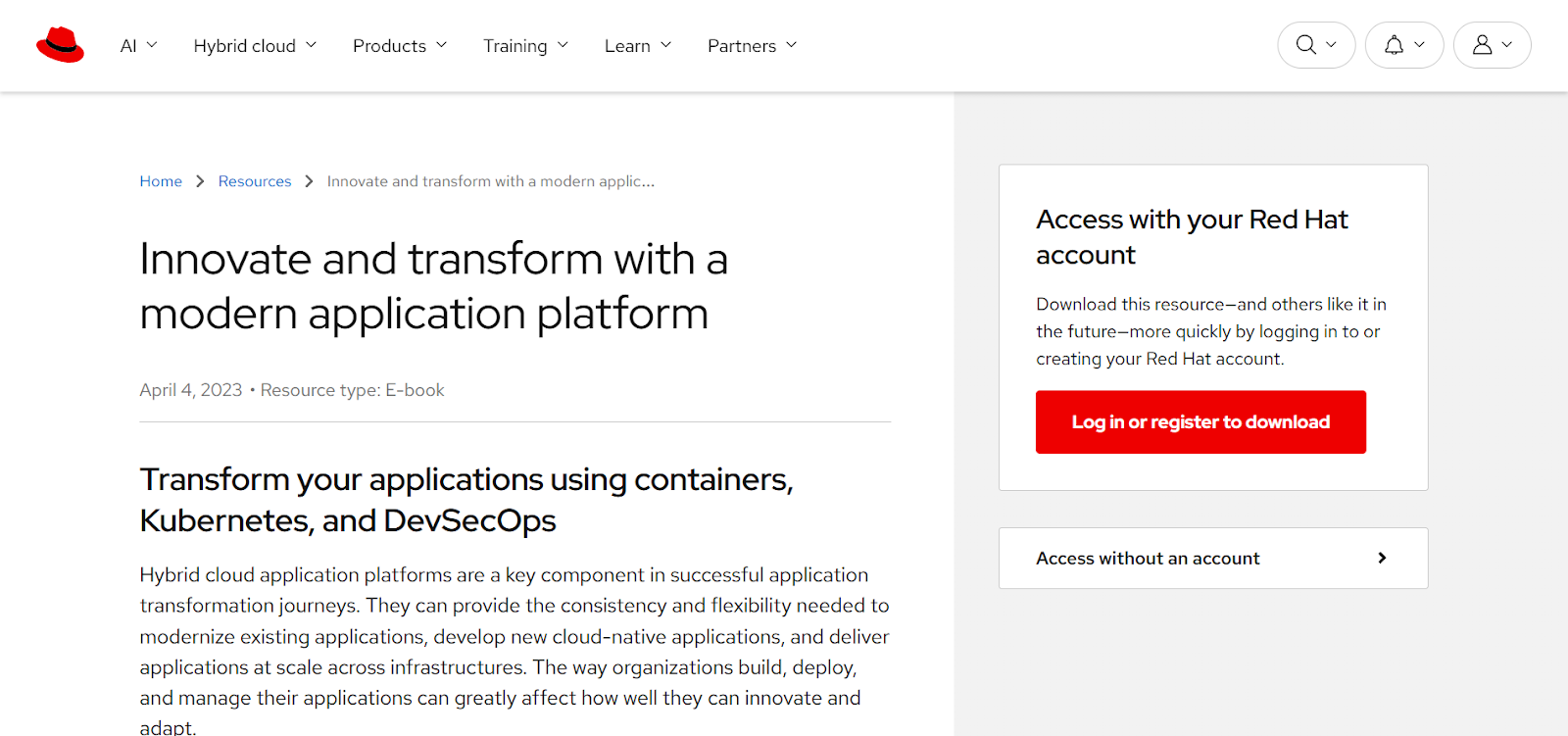Click the Transform your applications subheading
Image resolution: width=1568 pixels, height=736 pixels.
(466, 500)
